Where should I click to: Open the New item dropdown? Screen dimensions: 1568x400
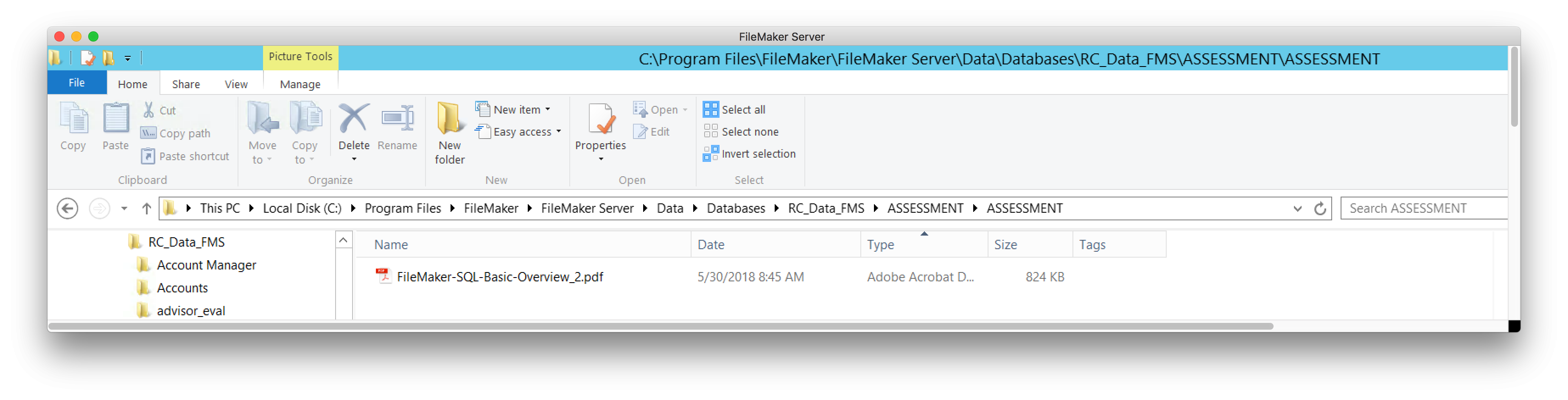tap(513, 109)
